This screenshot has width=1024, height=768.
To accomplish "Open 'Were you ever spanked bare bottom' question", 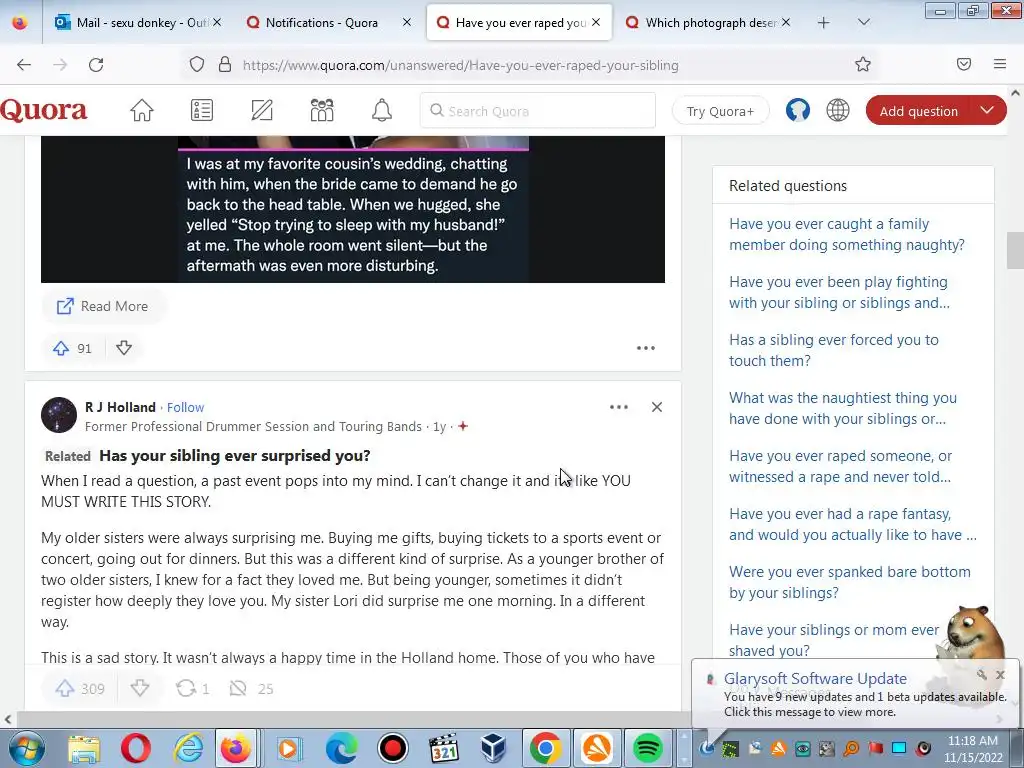I will click(850, 582).
